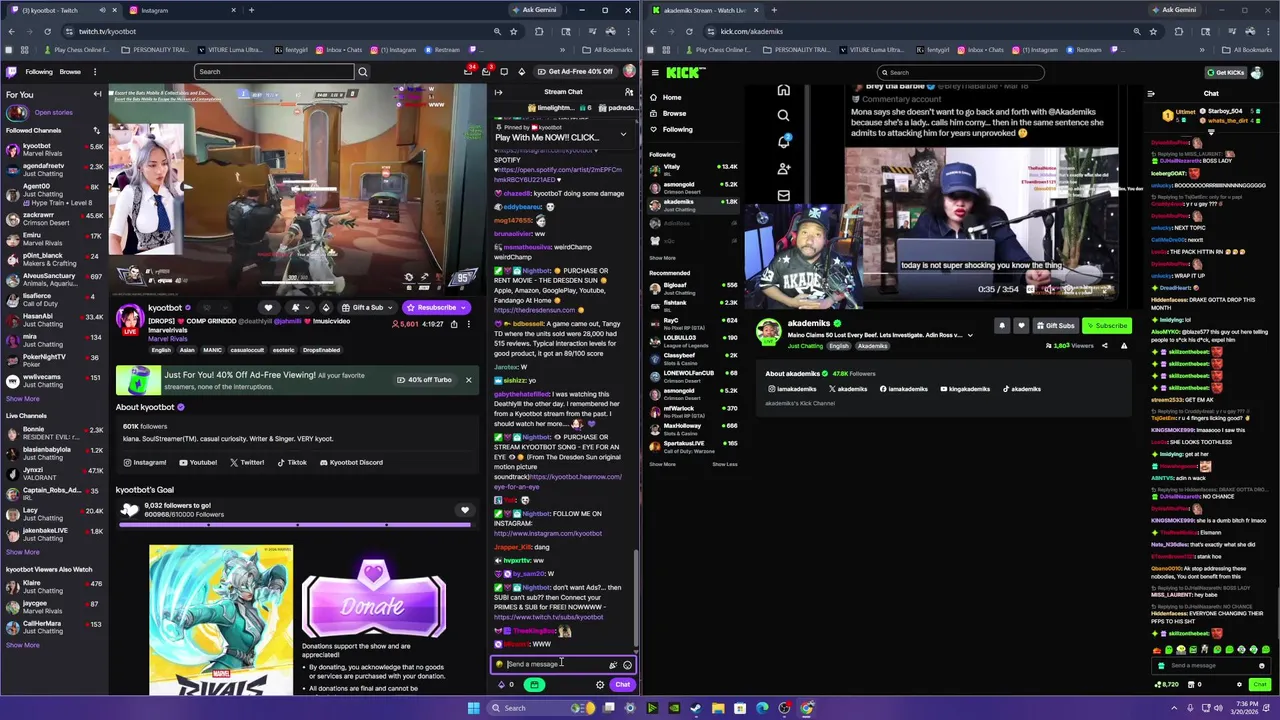
Task: Collapse Kick chat panel icon
Action: pyautogui.click(x=1151, y=94)
